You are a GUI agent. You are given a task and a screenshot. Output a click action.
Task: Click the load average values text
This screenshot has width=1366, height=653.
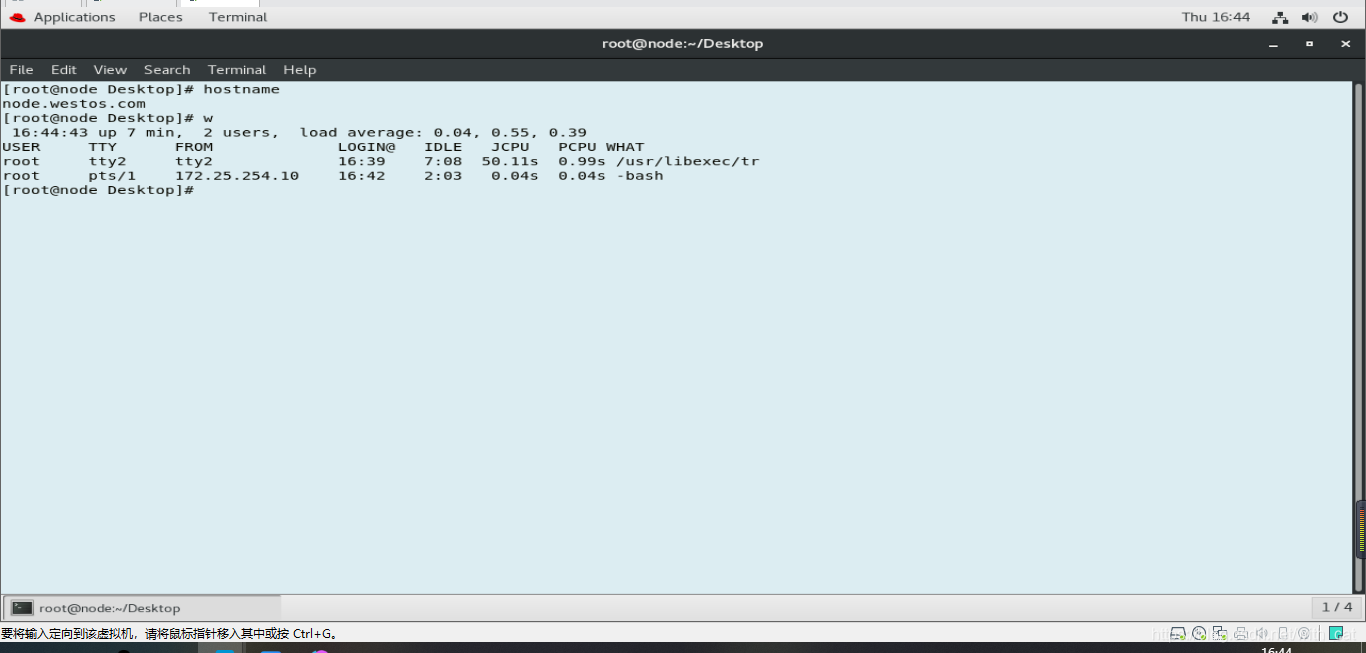pyautogui.click(x=510, y=133)
